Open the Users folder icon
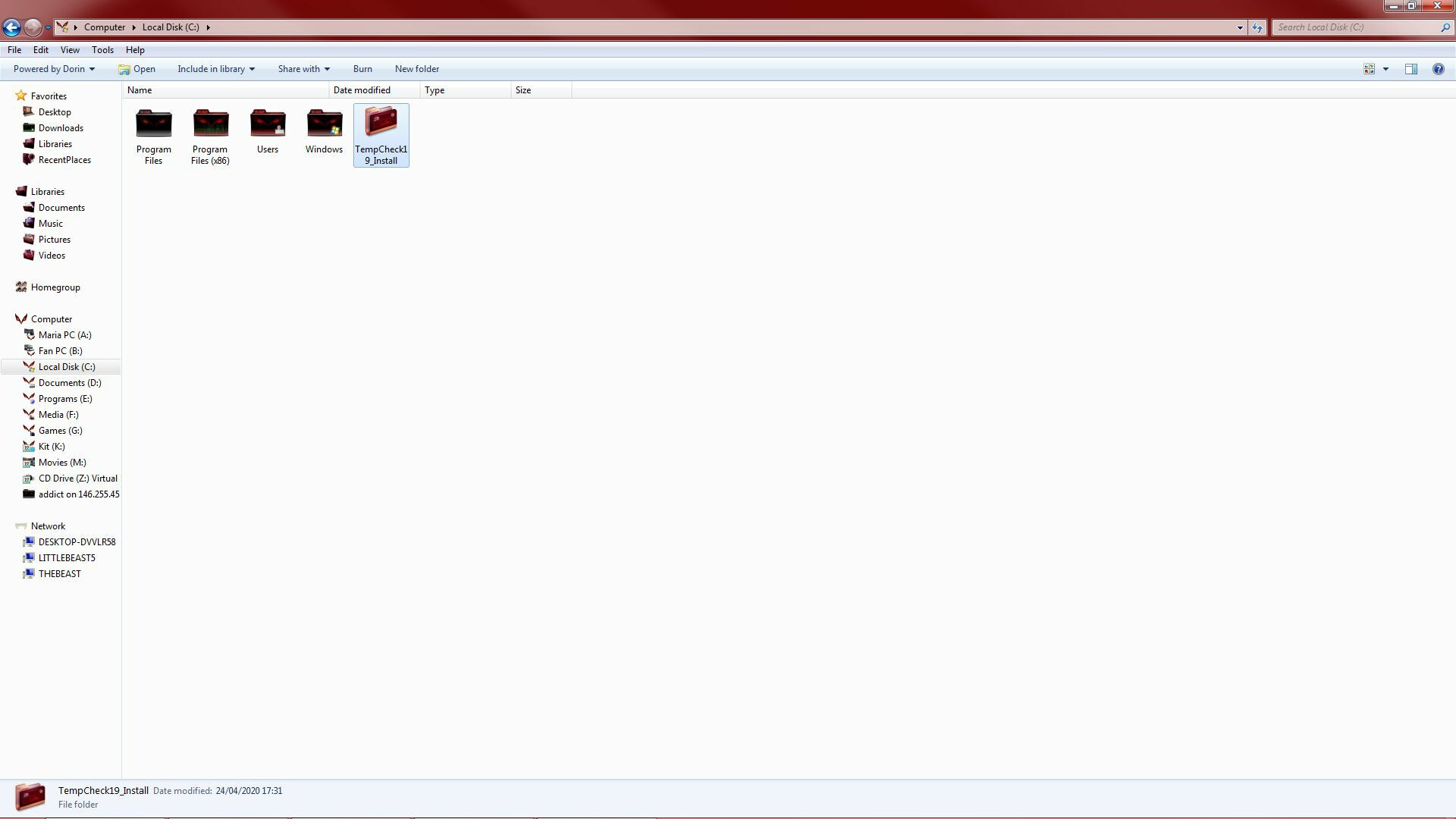Viewport: 1456px width, 819px height. [x=267, y=124]
